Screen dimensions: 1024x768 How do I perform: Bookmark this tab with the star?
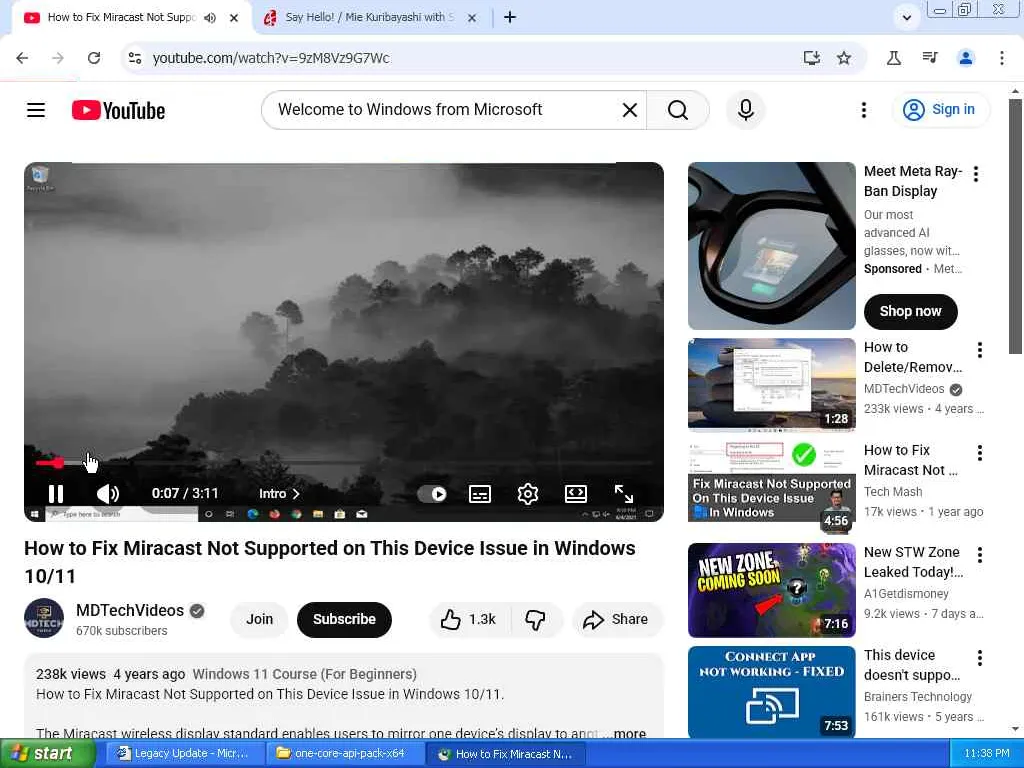(x=844, y=58)
